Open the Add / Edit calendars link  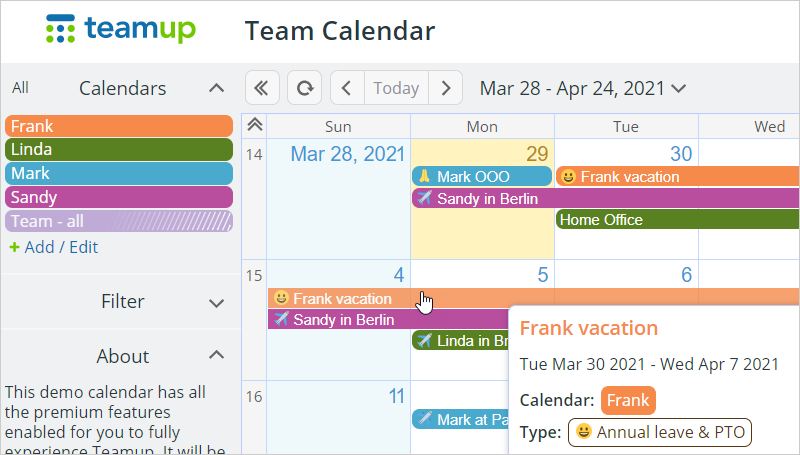61,247
